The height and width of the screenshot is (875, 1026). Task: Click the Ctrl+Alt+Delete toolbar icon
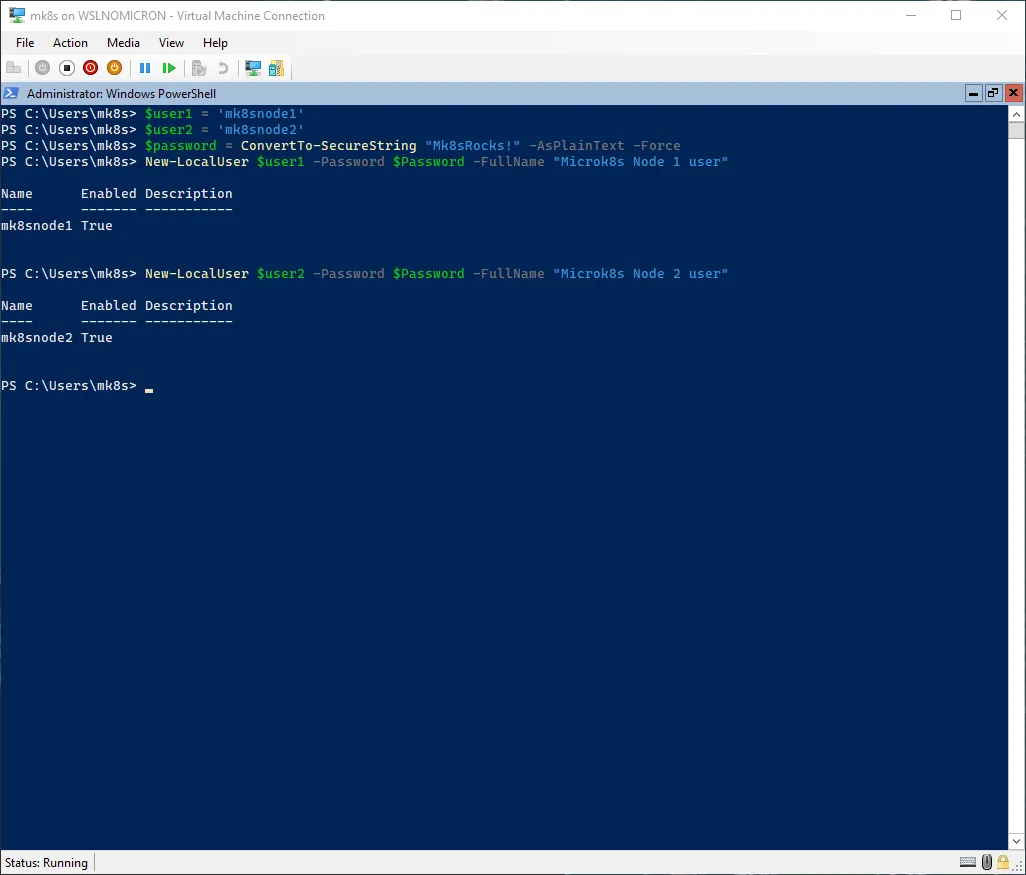click(x=14, y=68)
